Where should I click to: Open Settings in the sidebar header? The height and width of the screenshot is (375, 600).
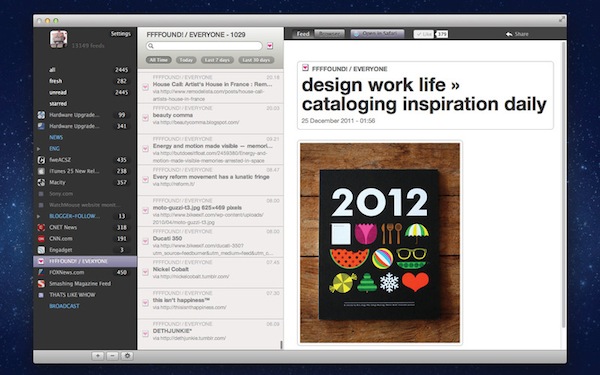click(x=121, y=34)
